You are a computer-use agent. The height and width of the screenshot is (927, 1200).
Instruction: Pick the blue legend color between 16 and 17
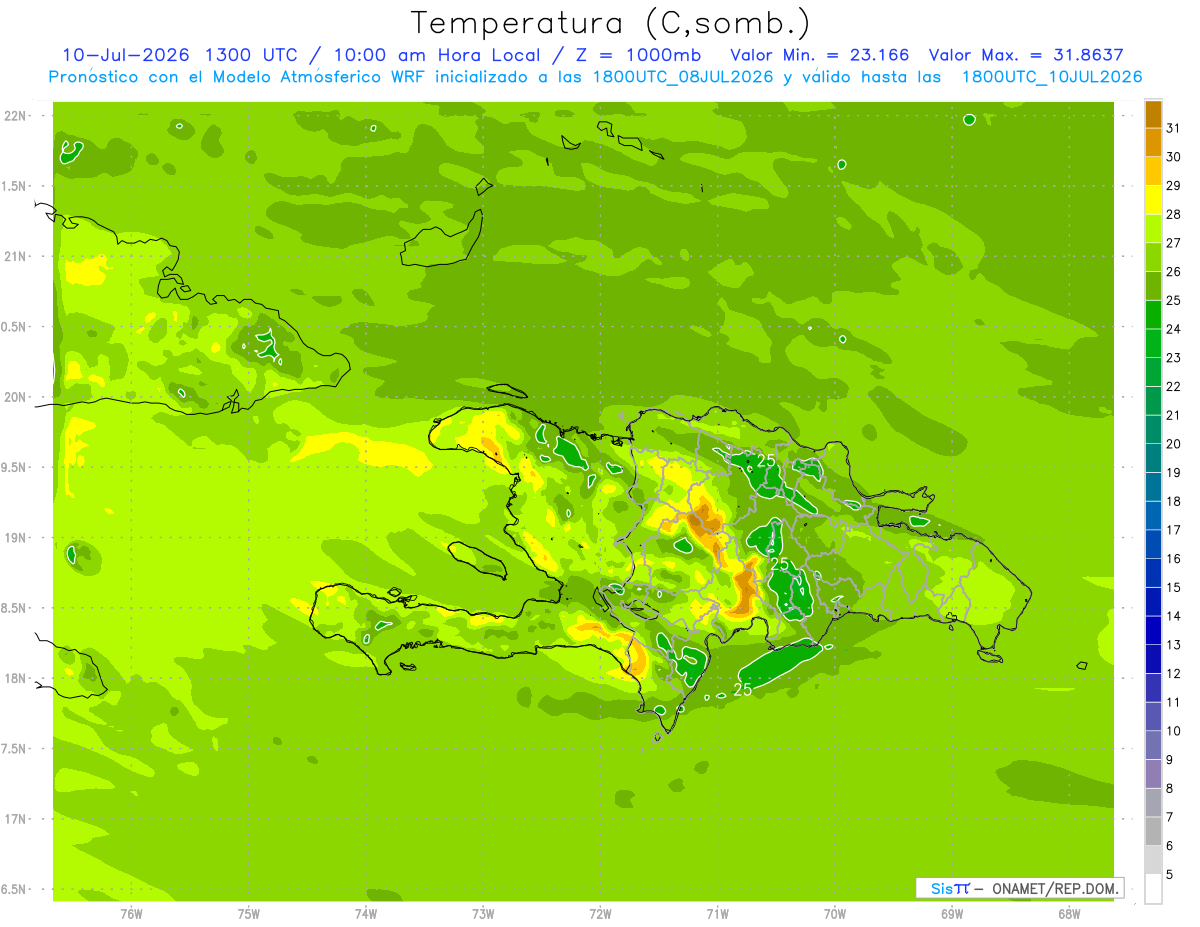click(1153, 544)
